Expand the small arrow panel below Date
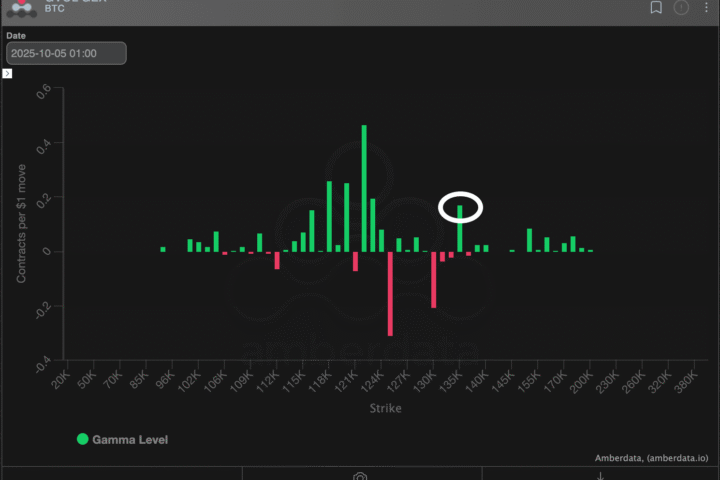Screen dimensions: 720x480 point(8,74)
